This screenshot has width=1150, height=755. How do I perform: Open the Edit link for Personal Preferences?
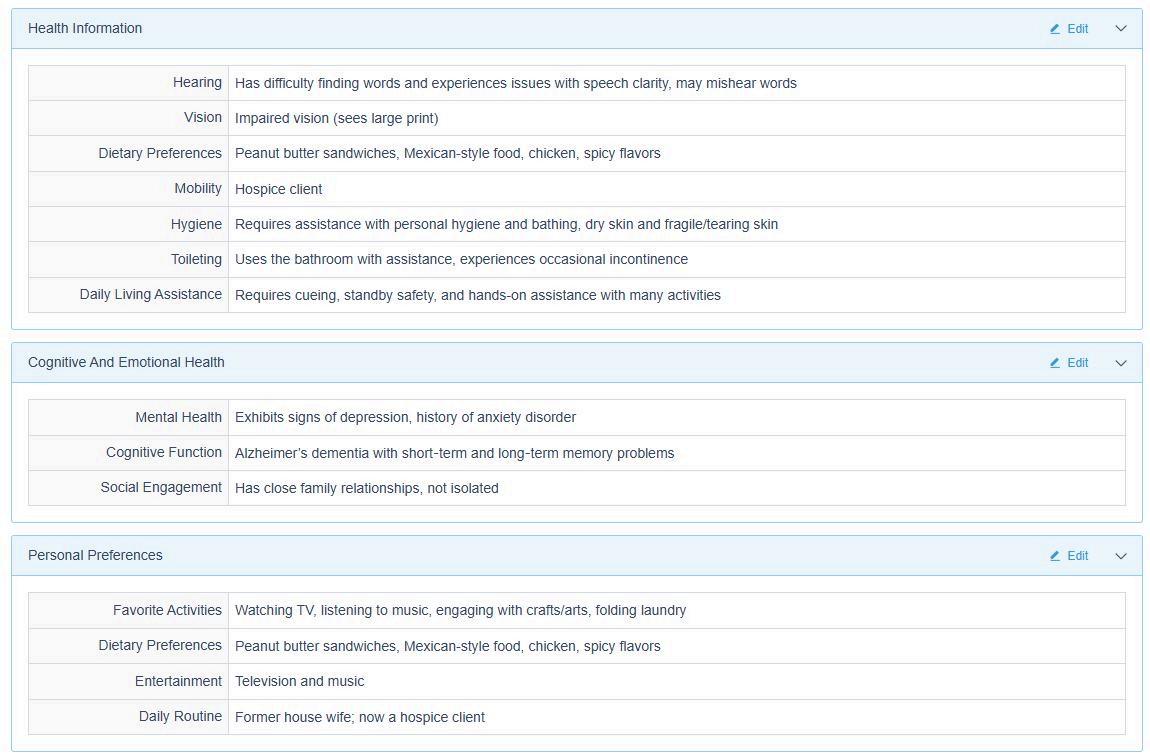[1077, 556]
